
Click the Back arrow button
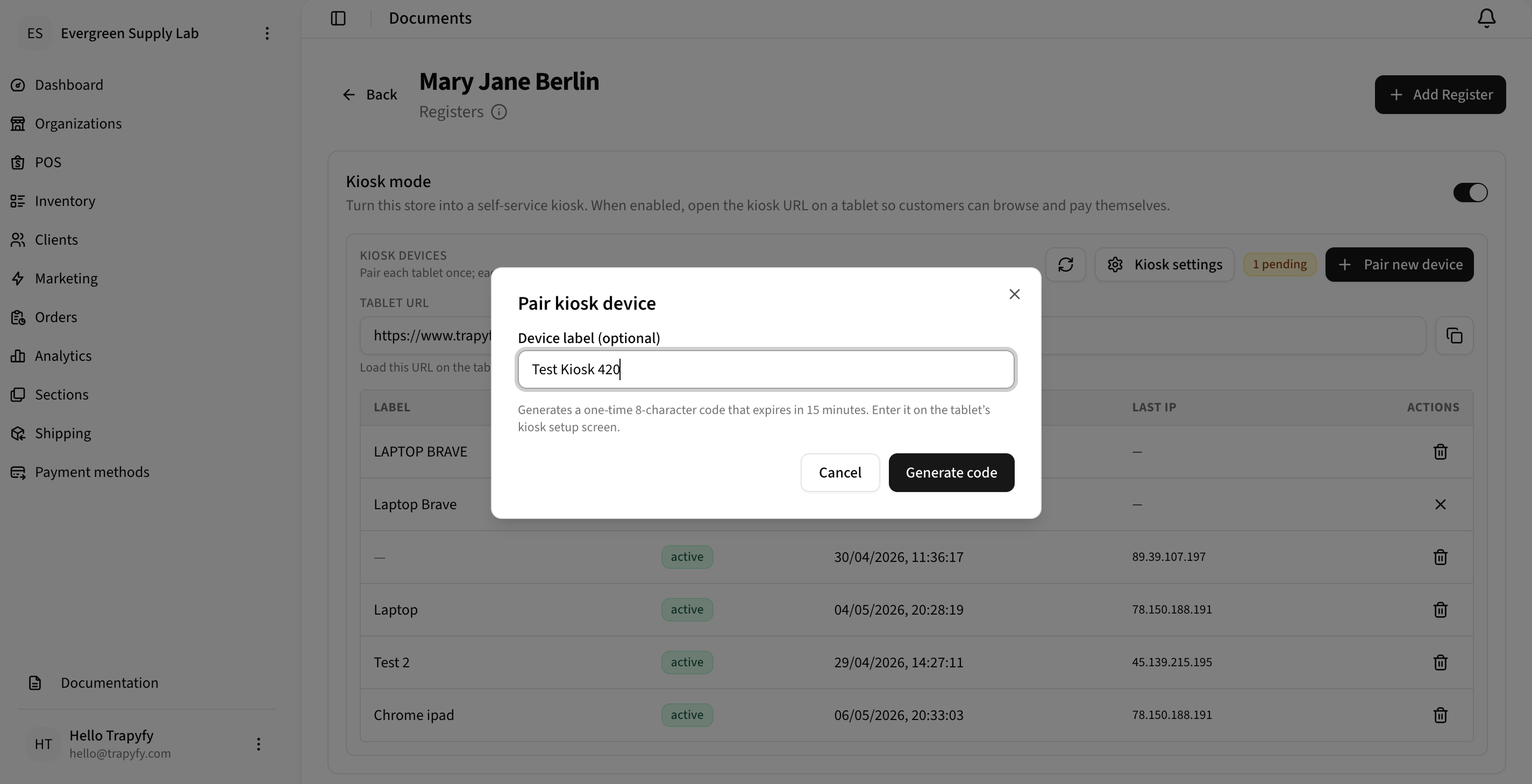tap(369, 95)
